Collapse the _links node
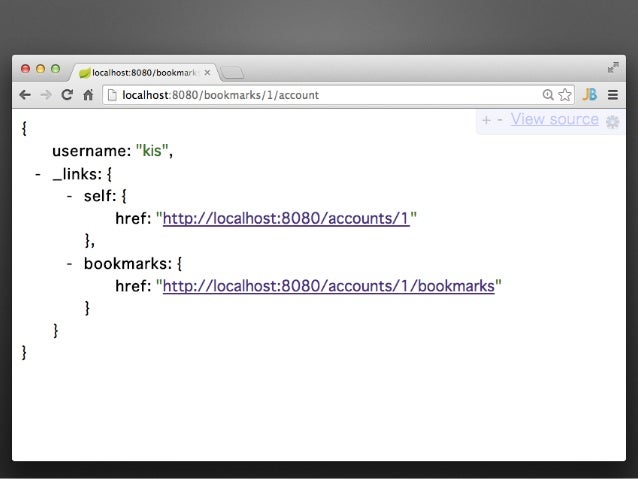 pyautogui.click(x=38, y=174)
